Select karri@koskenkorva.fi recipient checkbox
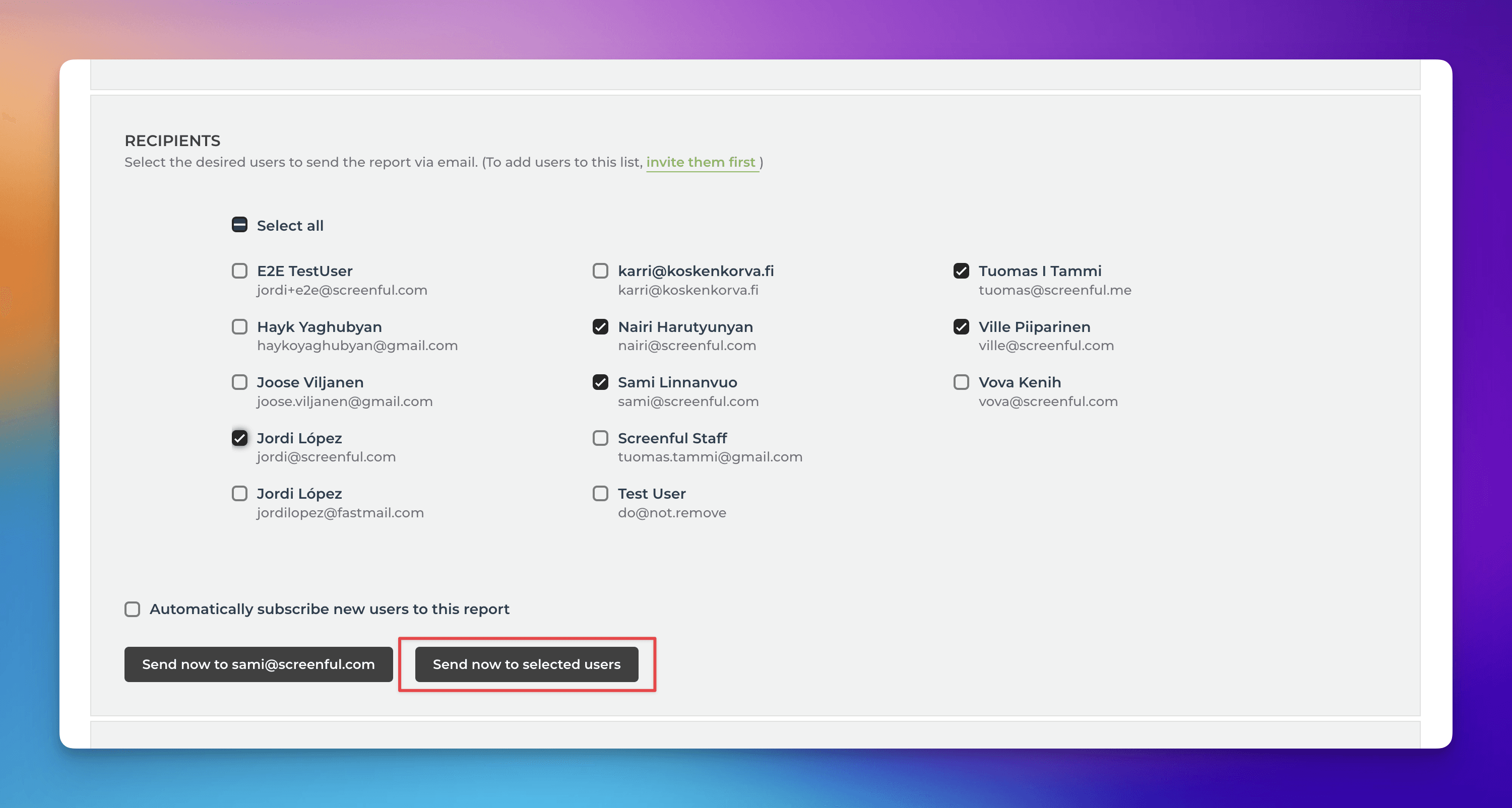Screen dimensions: 1512x808 tap(600, 271)
